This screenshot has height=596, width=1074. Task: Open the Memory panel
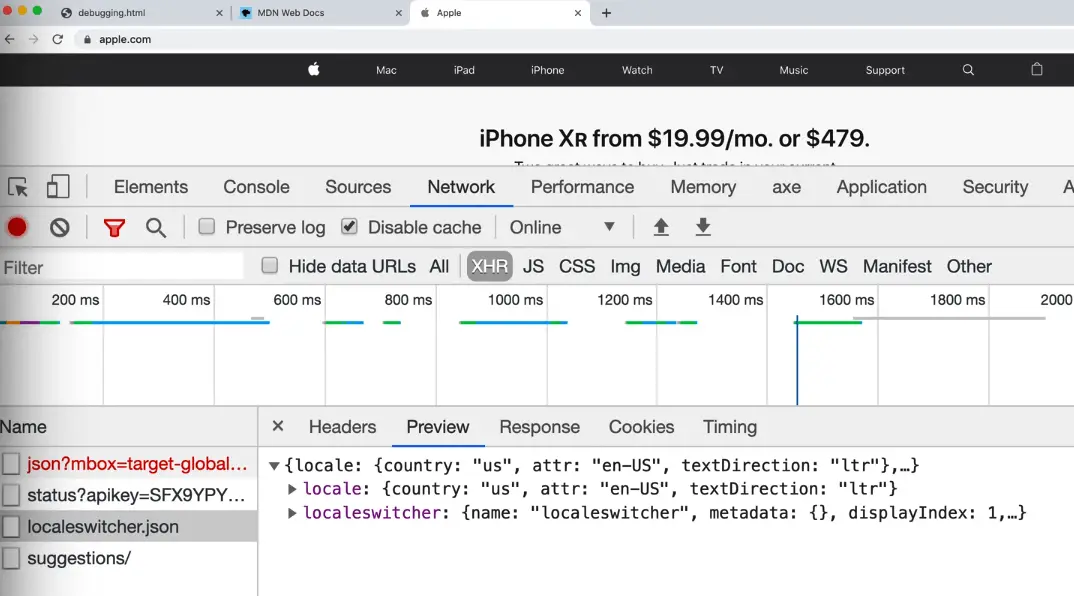[703, 187]
